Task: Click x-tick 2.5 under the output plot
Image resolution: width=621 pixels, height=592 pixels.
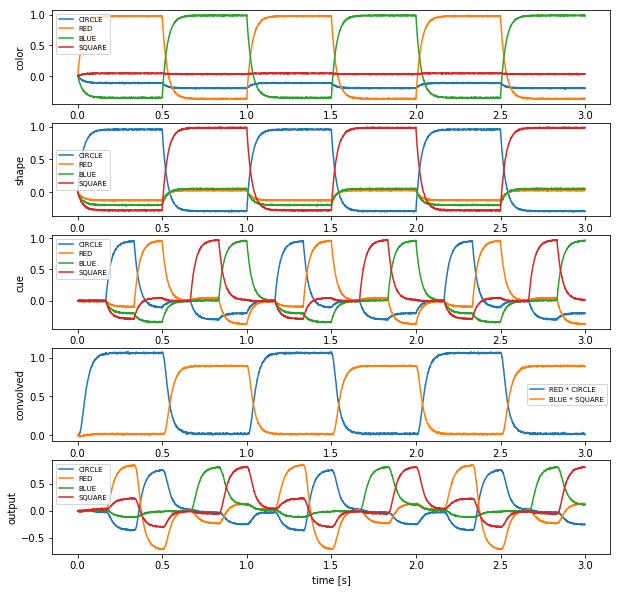Action: tap(501, 565)
